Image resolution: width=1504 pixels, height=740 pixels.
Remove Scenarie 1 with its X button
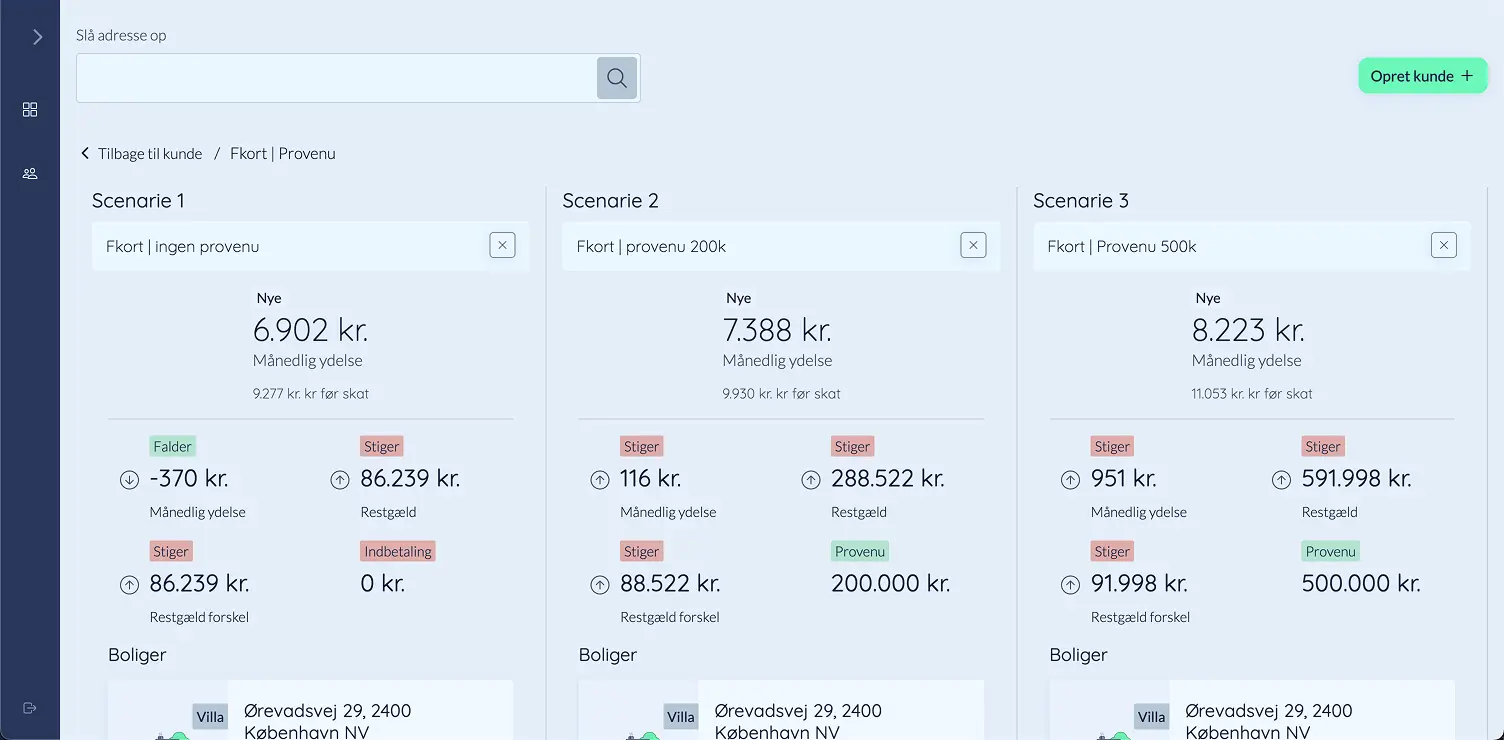(502, 245)
